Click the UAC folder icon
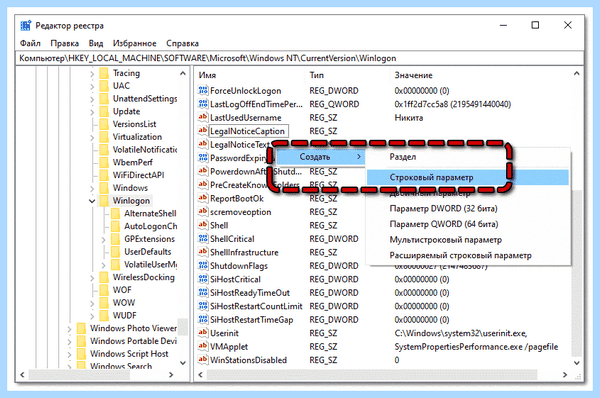The width and height of the screenshot is (600, 398). (x=104, y=86)
